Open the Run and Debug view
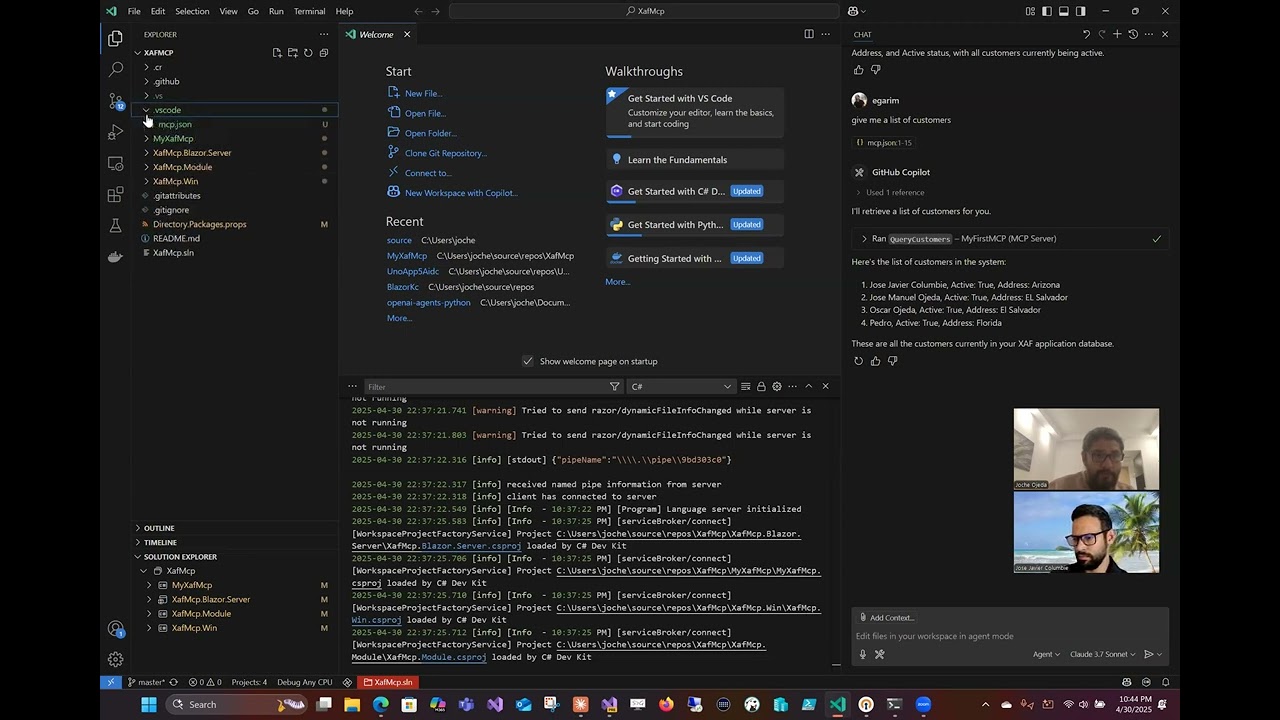The width and height of the screenshot is (1280, 720). [116, 132]
